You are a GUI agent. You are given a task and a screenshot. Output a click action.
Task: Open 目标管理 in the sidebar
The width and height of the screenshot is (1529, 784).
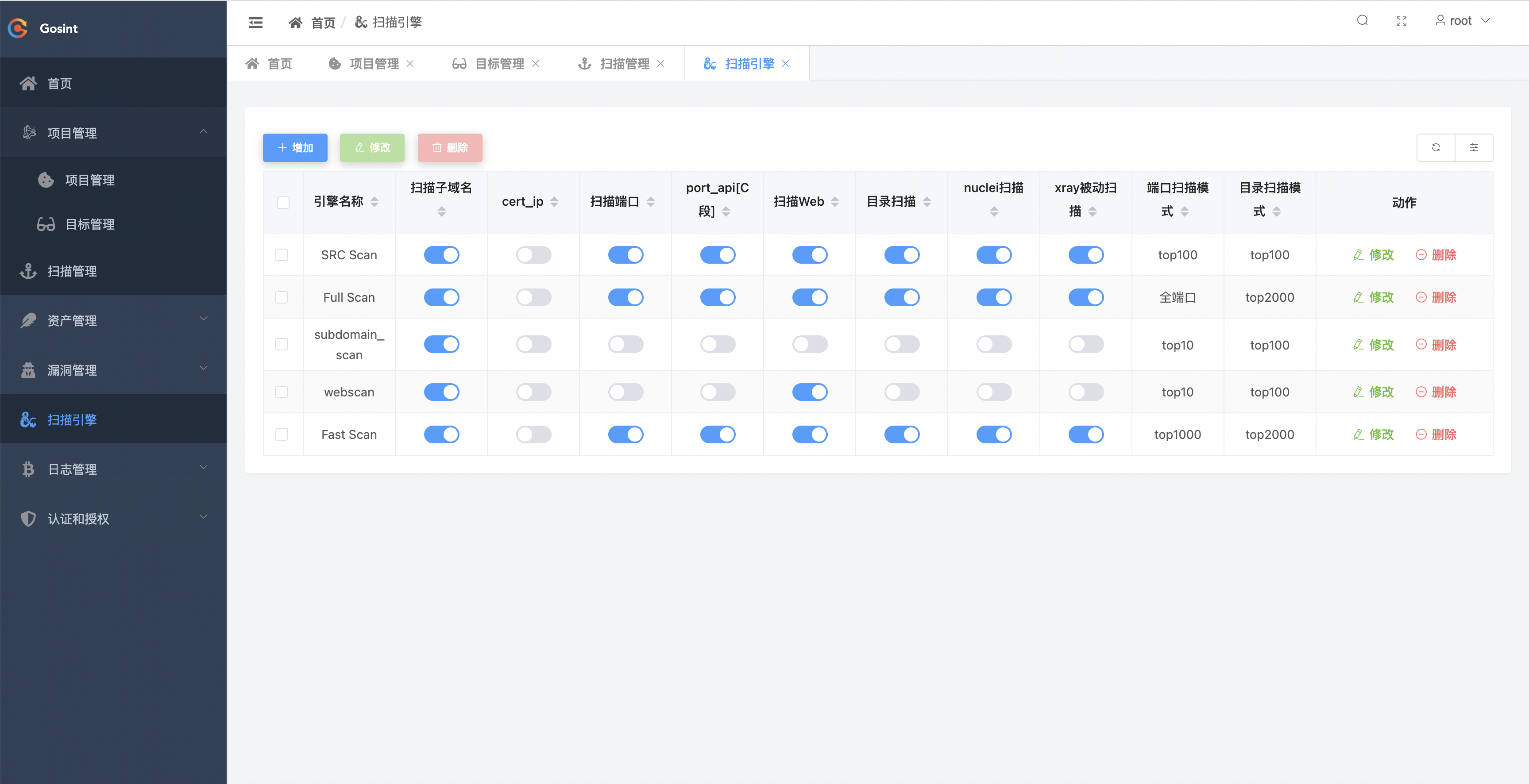(89, 224)
